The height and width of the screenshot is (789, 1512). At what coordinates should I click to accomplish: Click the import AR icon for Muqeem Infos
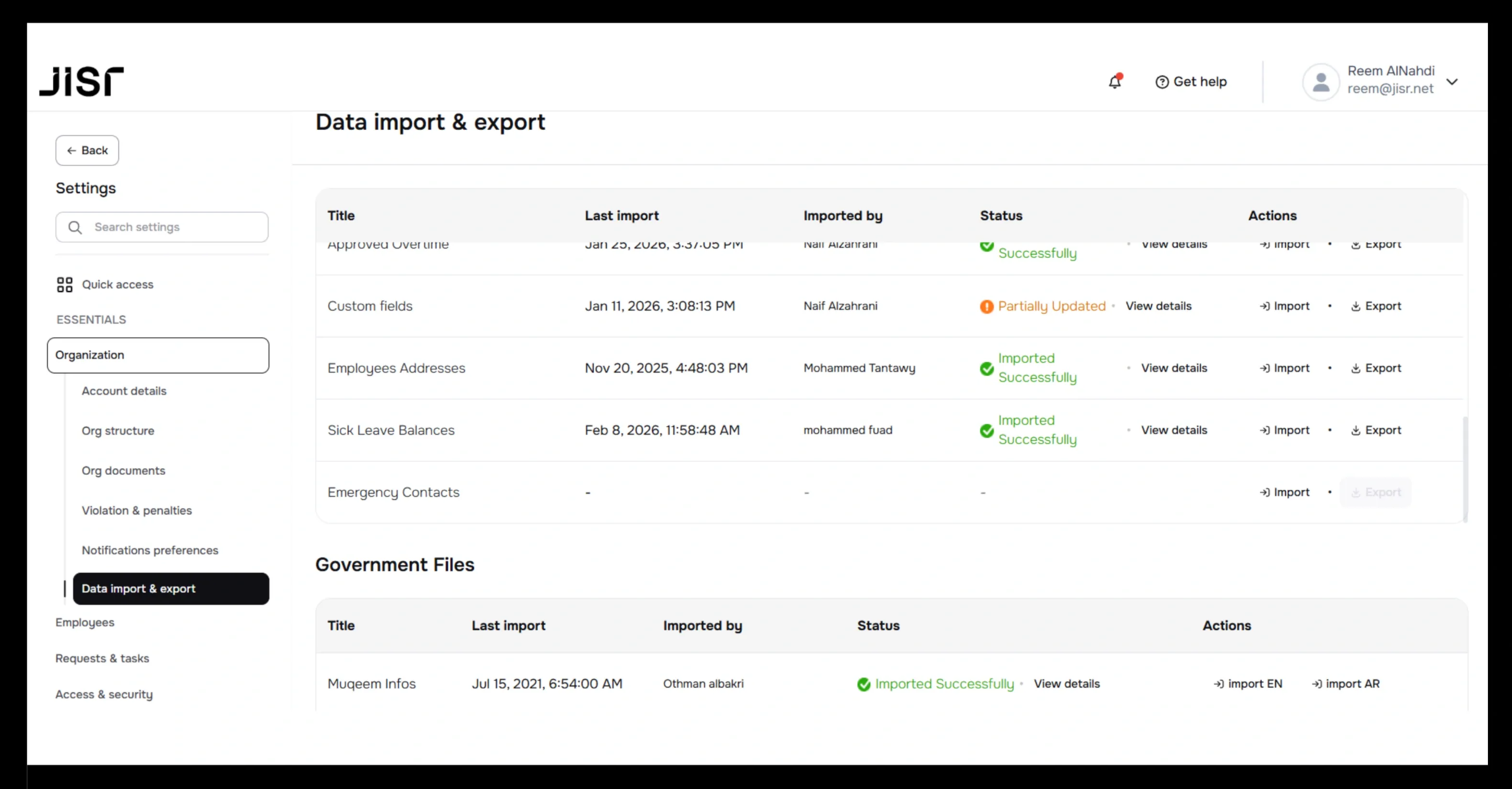[1317, 683]
